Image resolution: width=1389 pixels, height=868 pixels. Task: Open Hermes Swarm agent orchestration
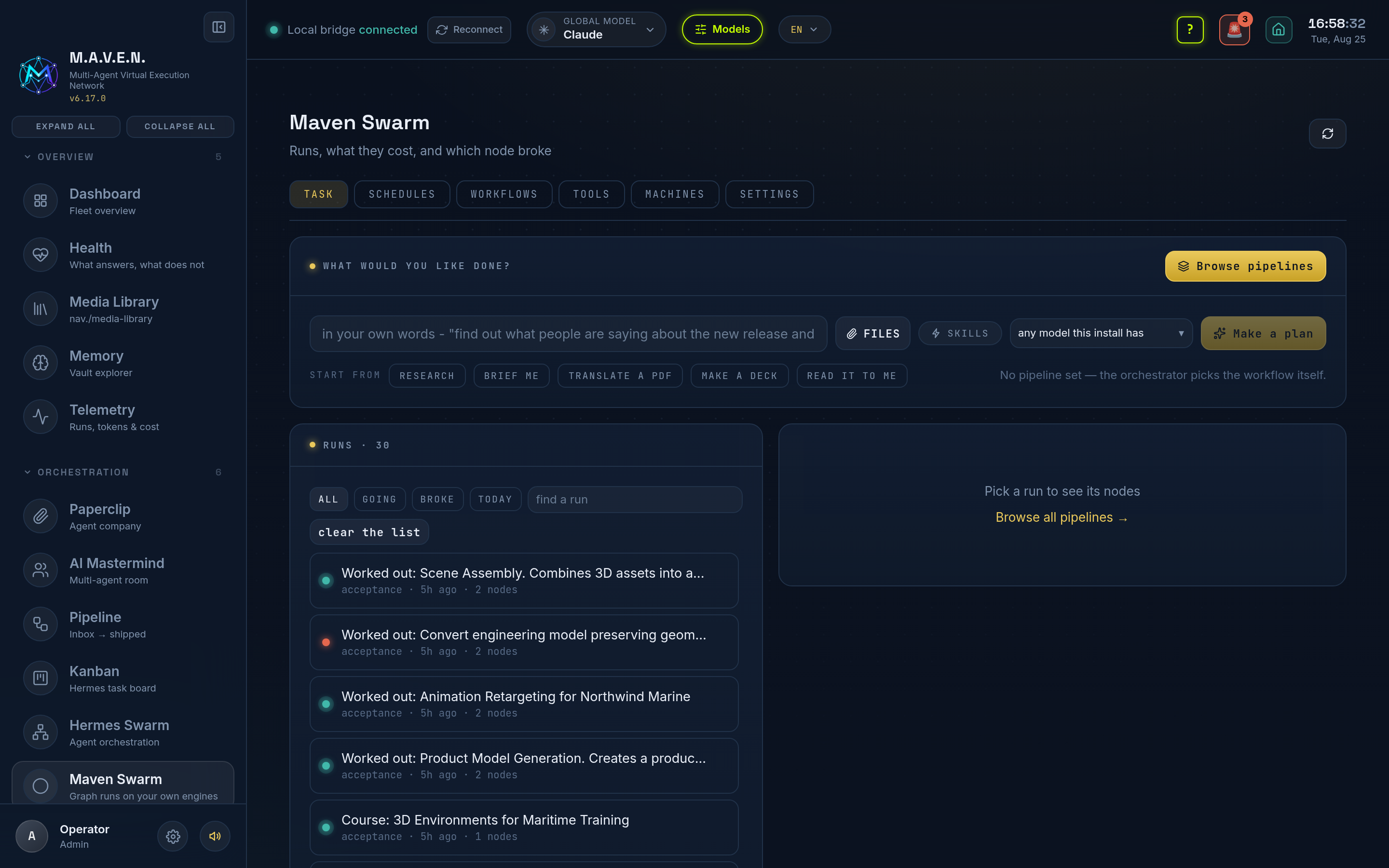pyautogui.click(x=123, y=732)
